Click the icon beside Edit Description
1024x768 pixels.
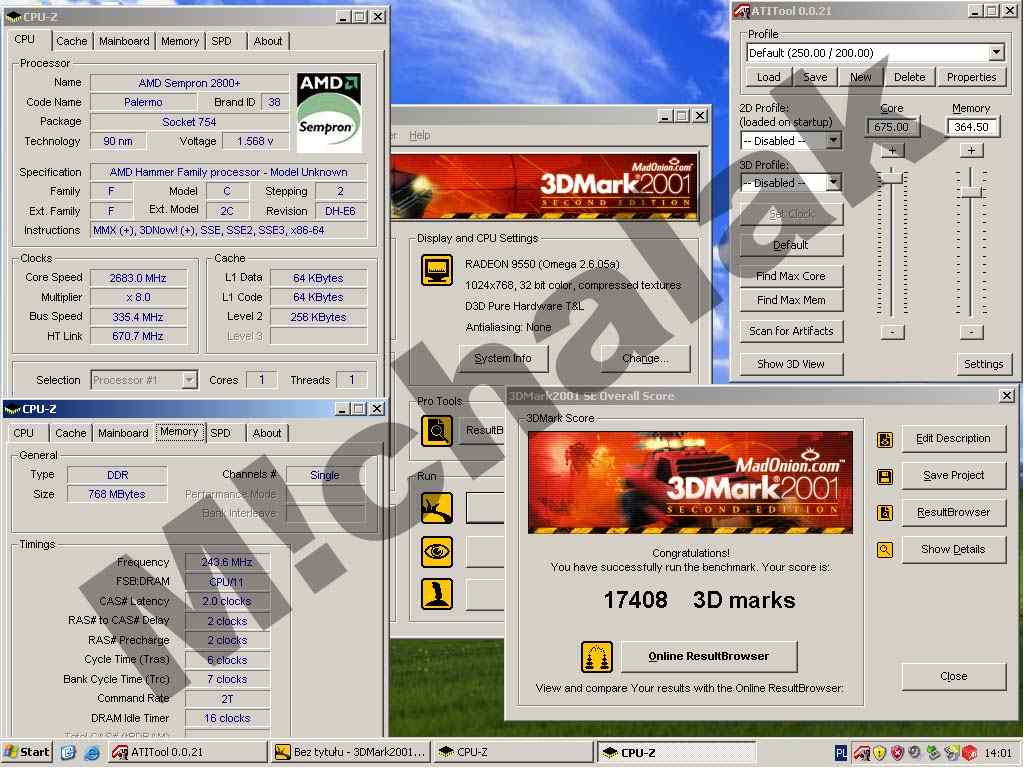(885, 440)
